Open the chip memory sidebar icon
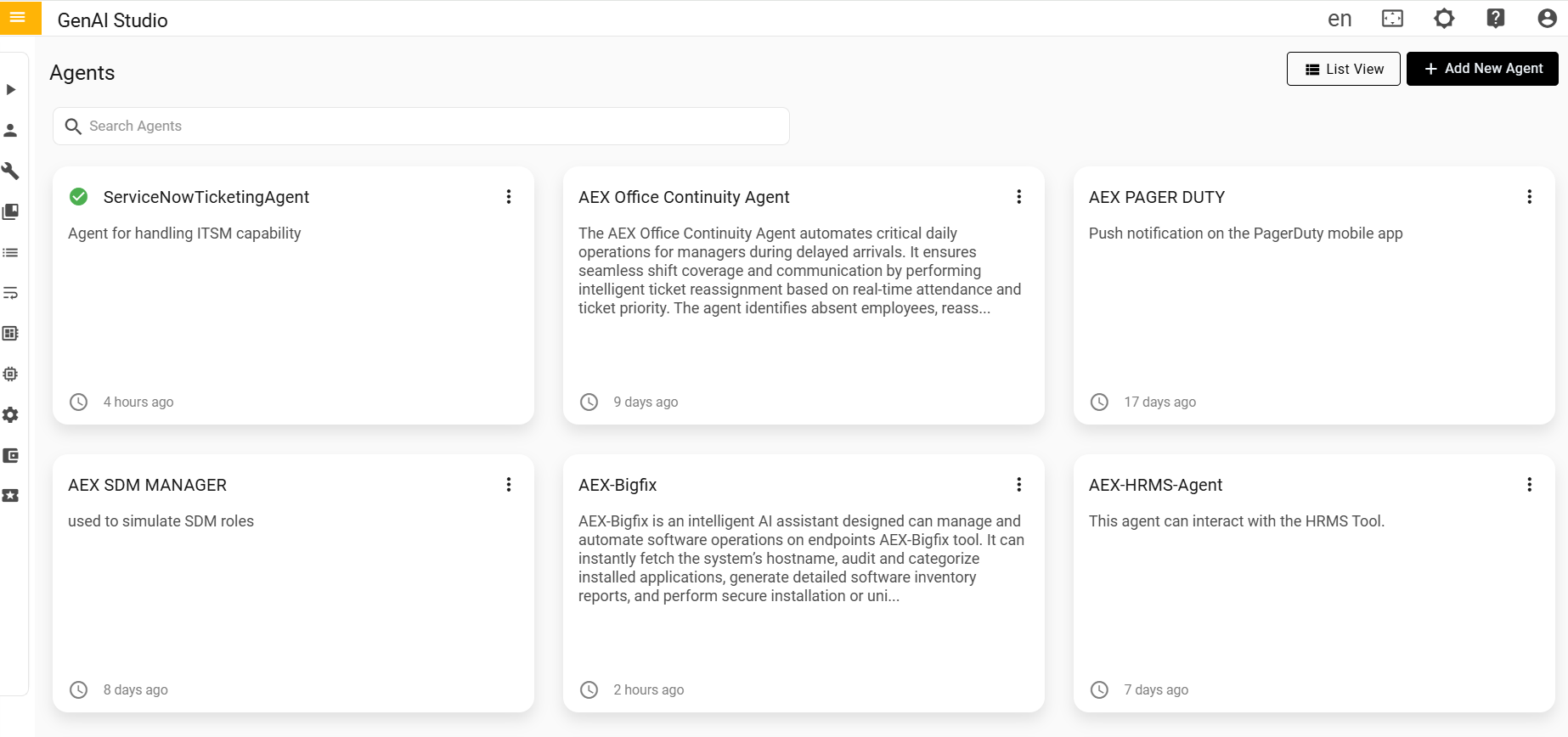This screenshot has height=737, width=1568. [11, 374]
